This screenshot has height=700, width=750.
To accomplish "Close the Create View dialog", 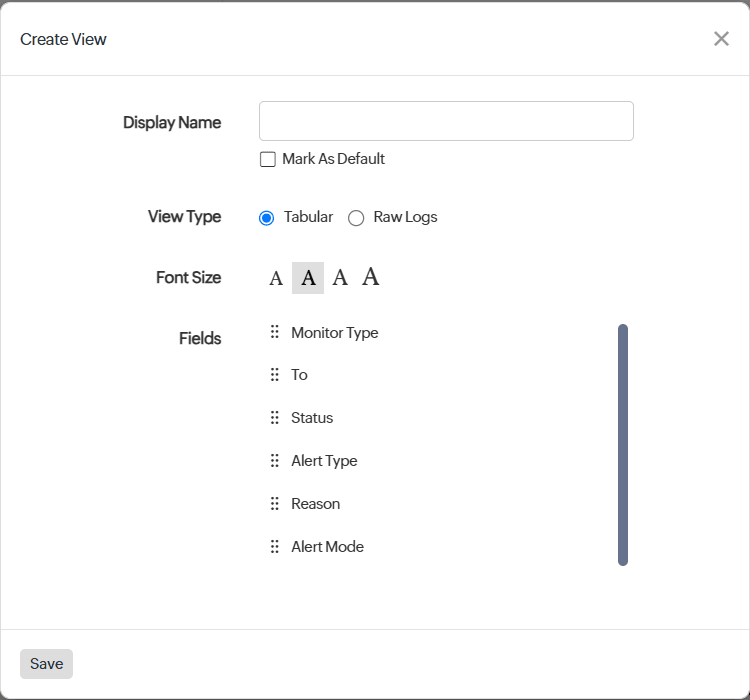I will point(721,39).
